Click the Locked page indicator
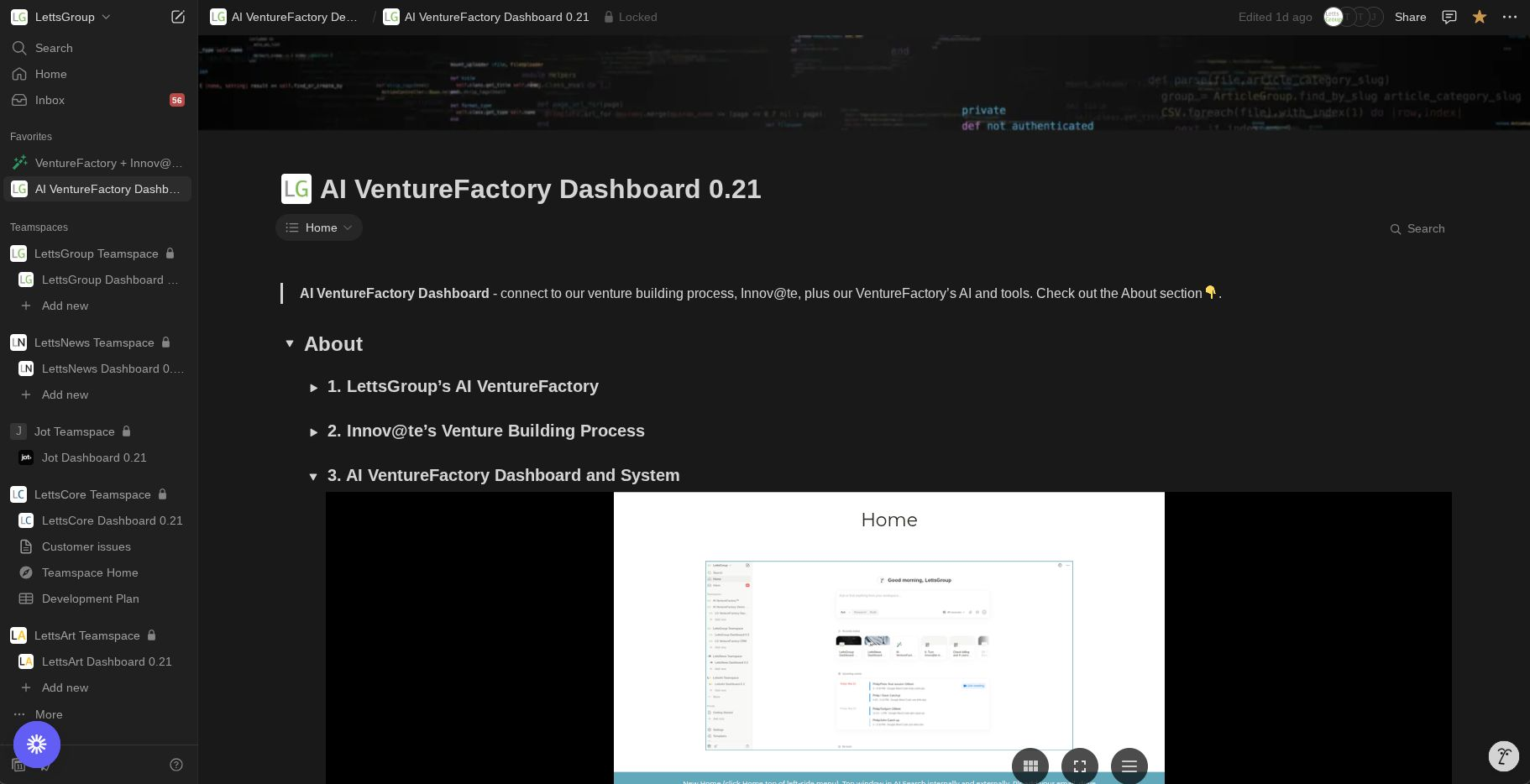Image resolution: width=1530 pixels, height=784 pixels. [x=630, y=17]
